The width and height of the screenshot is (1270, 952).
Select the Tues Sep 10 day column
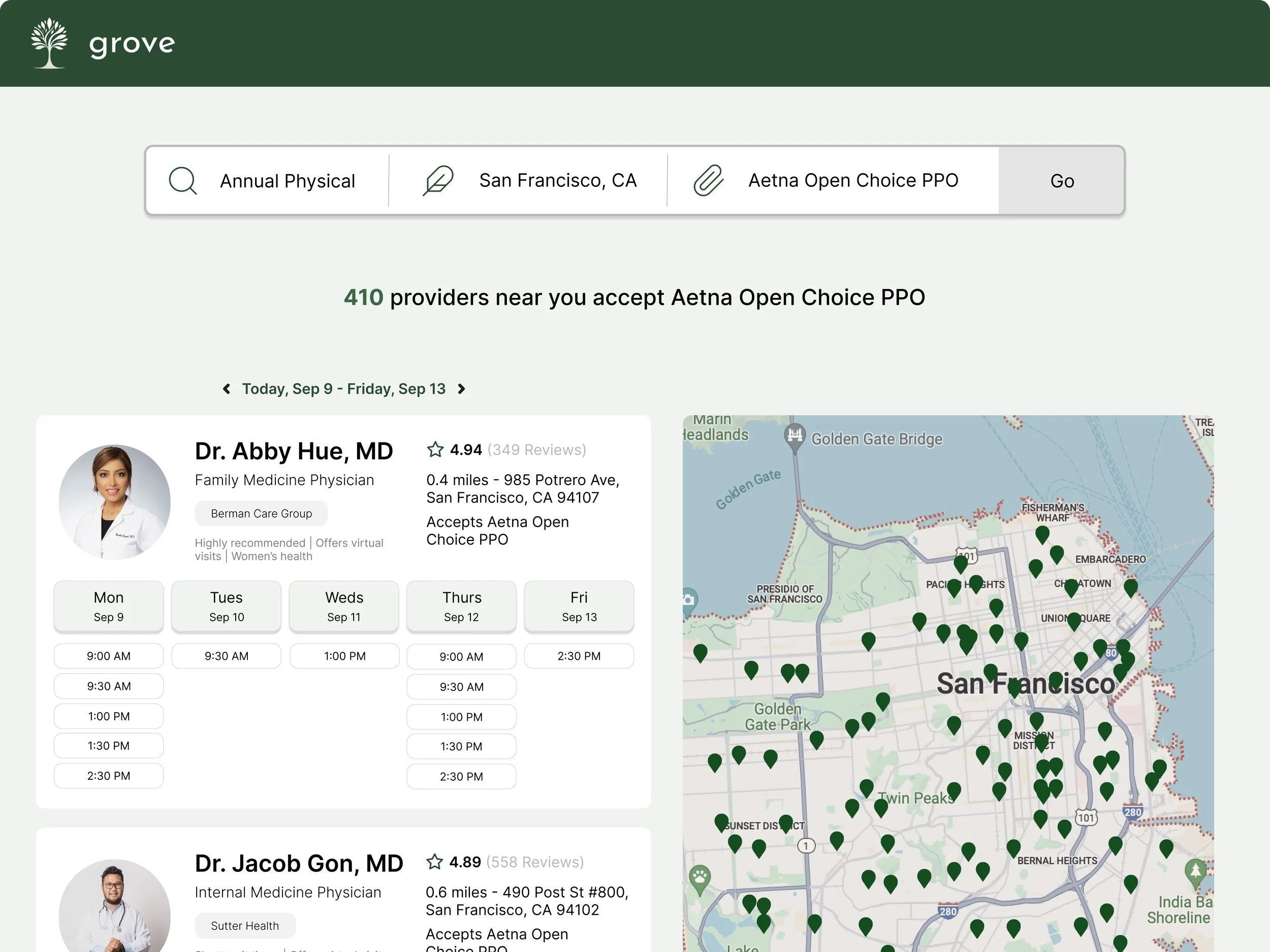[226, 607]
